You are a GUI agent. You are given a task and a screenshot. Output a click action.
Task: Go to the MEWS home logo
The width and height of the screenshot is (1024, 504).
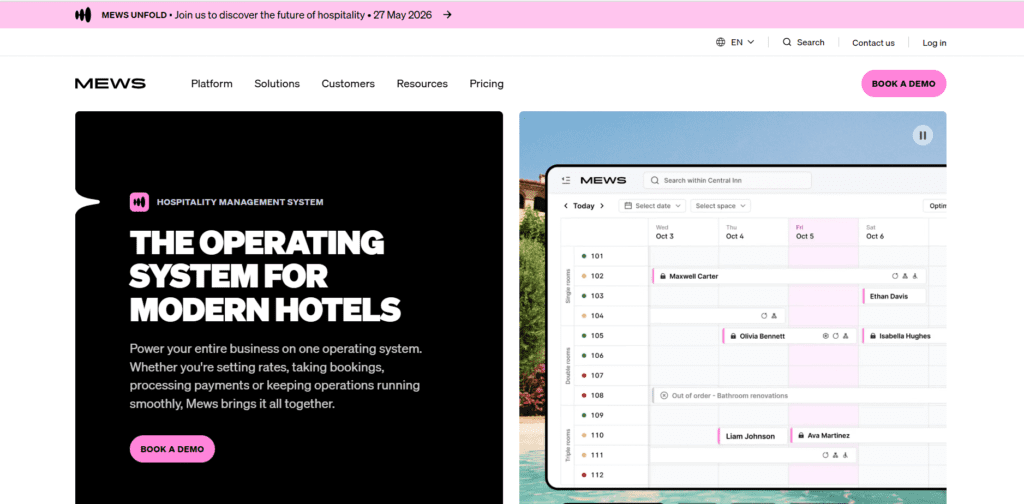point(110,84)
